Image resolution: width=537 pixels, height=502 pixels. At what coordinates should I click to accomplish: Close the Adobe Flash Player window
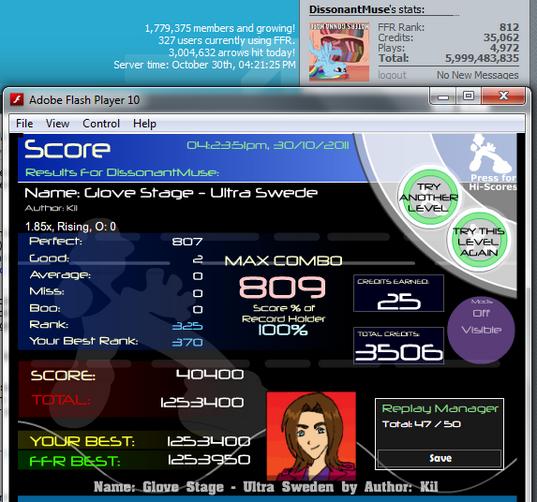tap(503, 96)
